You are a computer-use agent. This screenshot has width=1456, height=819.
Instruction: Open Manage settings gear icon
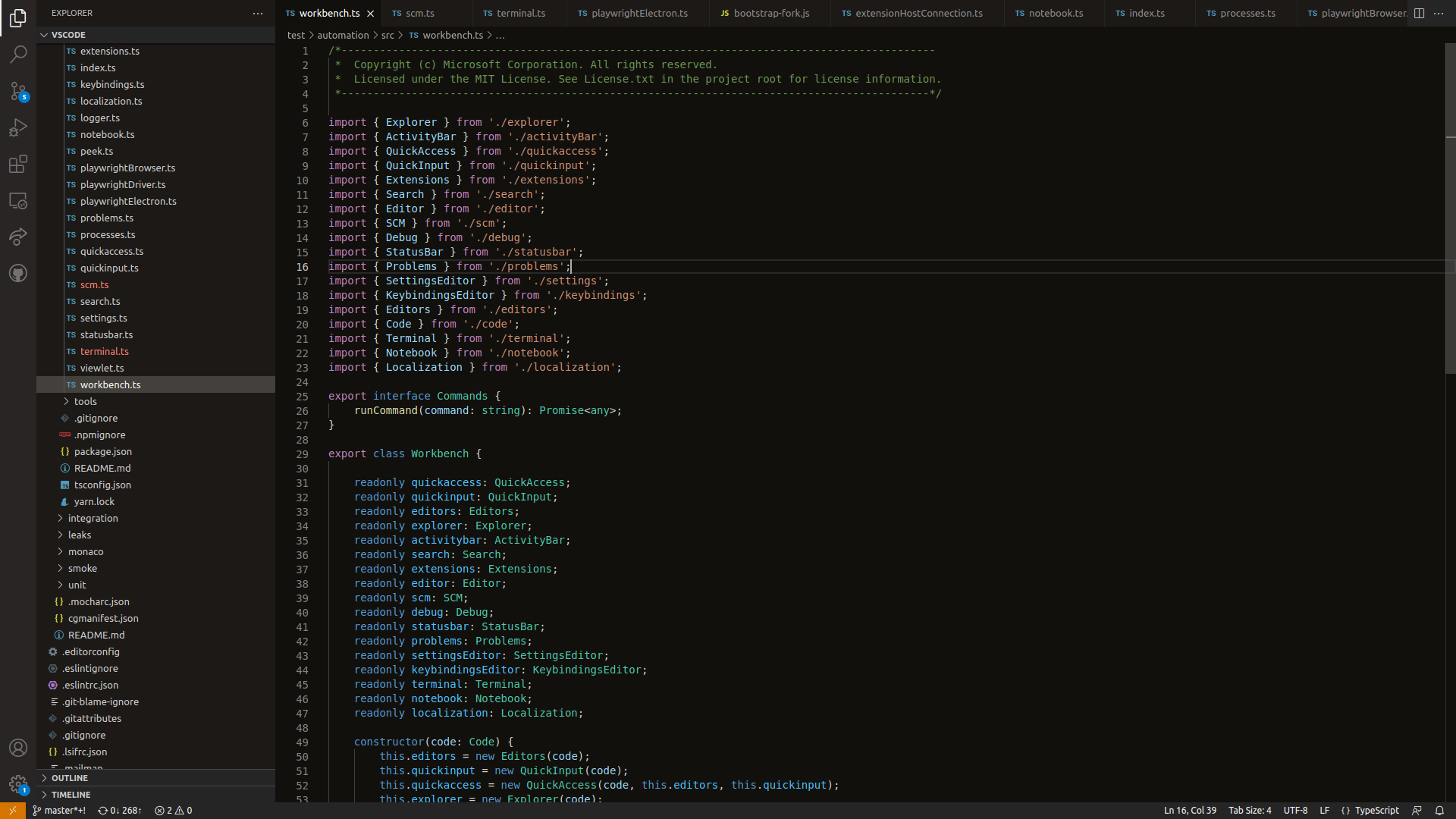click(18, 784)
